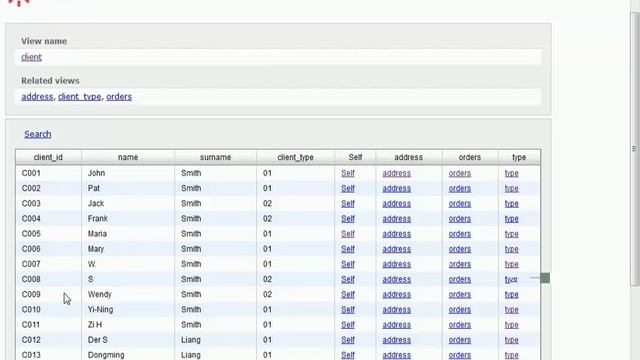The height and width of the screenshot is (360, 640).
Task: Open Self link in row C005
Action: pyautogui.click(x=348, y=234)
